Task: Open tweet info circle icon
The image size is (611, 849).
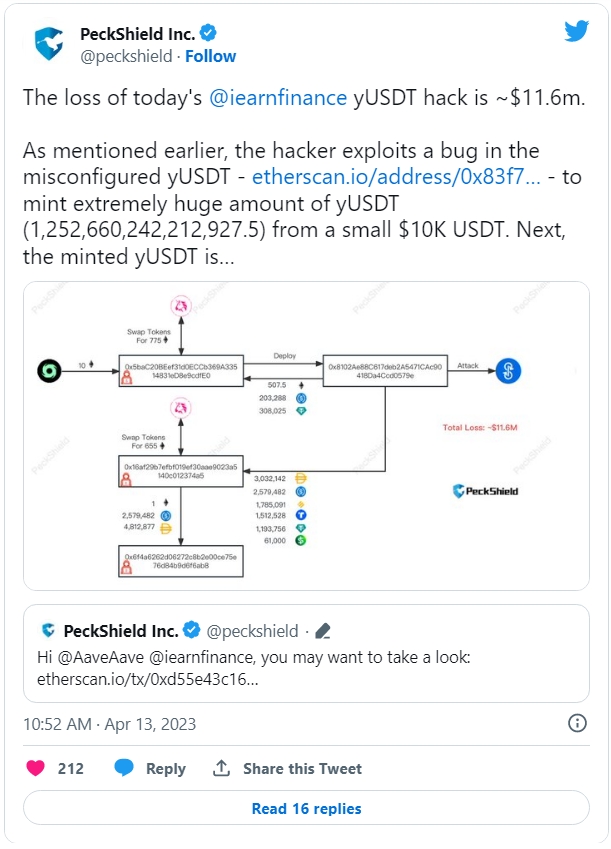Action: (577, 723)
